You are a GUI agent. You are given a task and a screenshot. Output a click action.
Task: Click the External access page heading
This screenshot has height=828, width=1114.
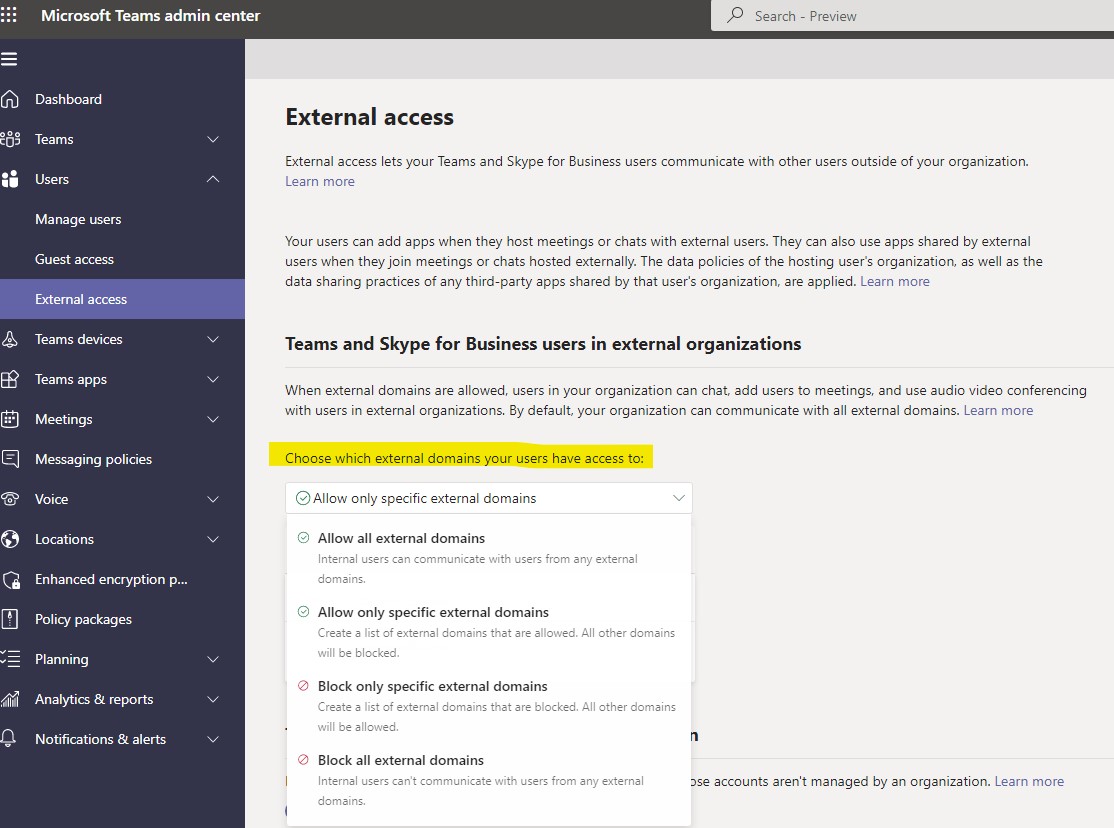[x=369, y=117]
